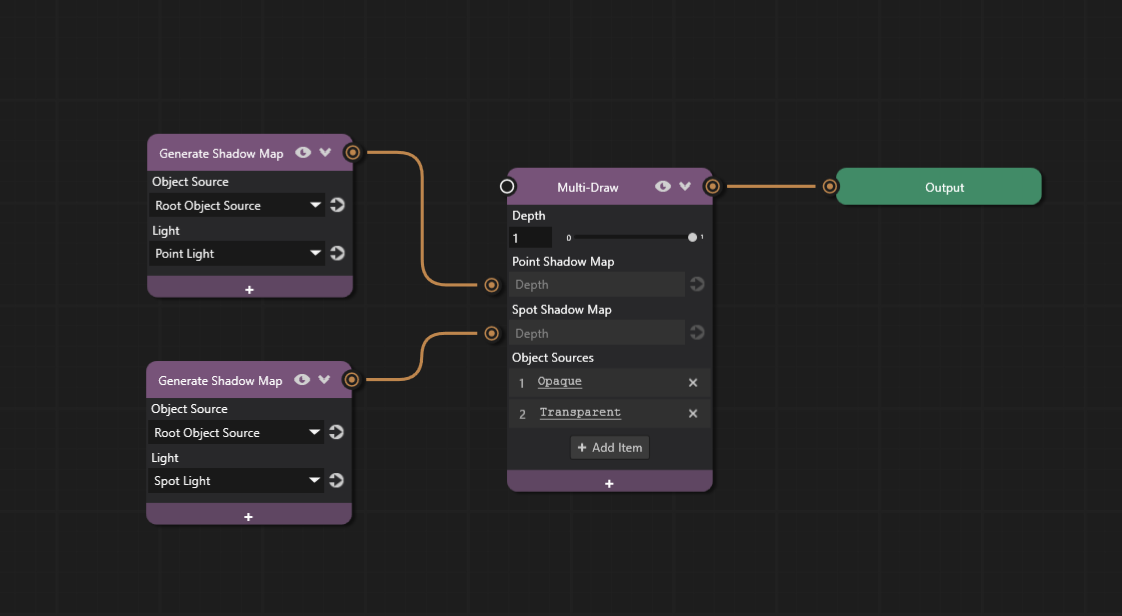Click the Depth slider handle
Screen dimensions: 1122x616
[692, 237]
